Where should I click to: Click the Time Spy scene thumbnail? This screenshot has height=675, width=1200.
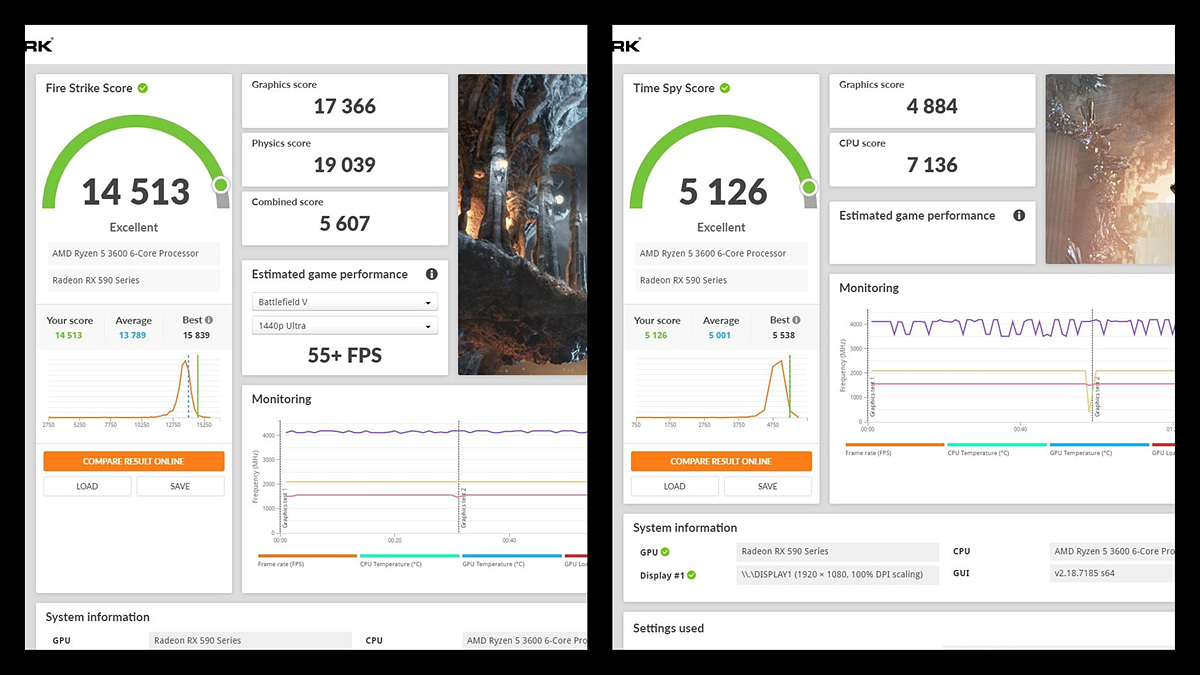(1110, 169)
